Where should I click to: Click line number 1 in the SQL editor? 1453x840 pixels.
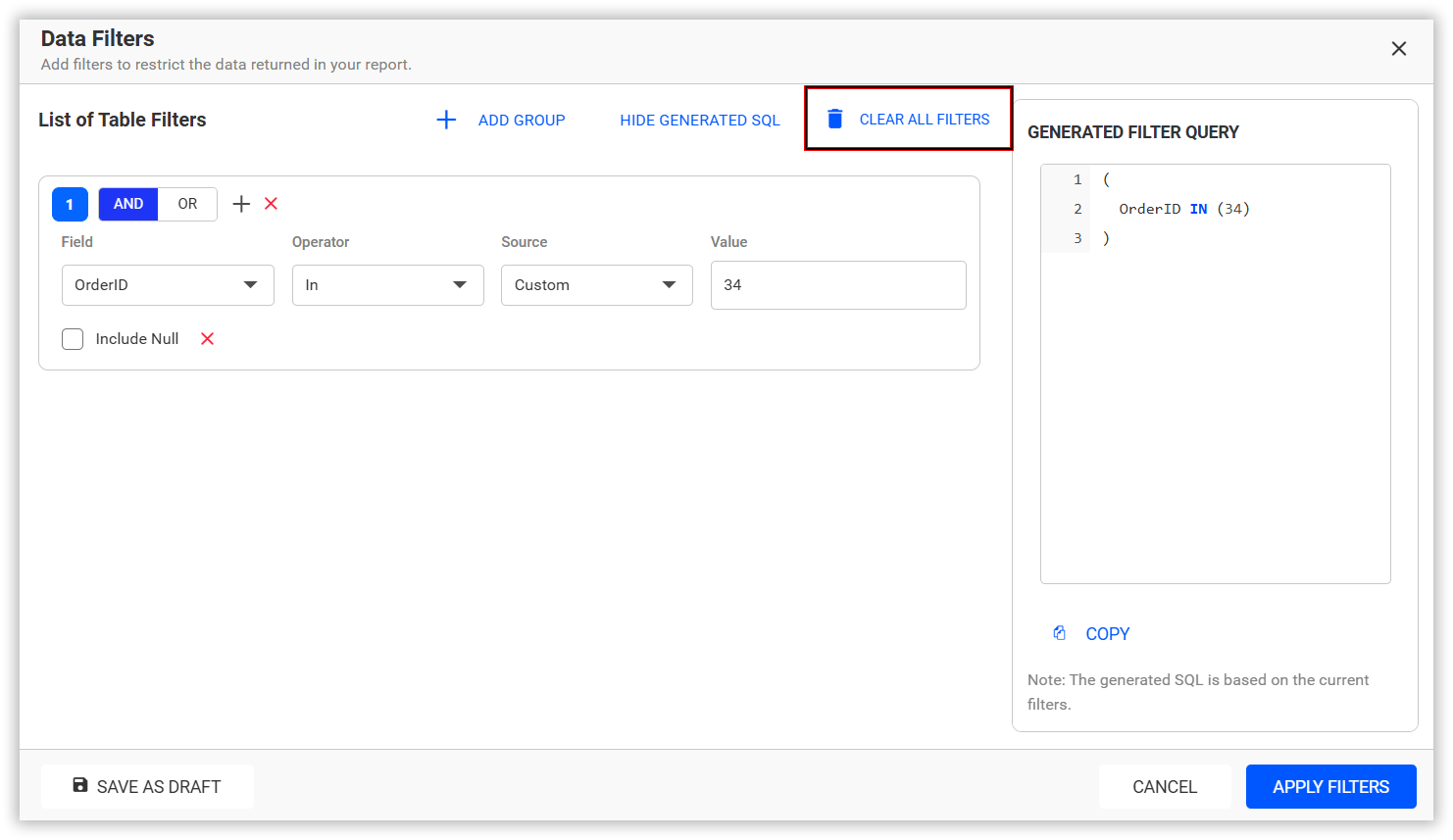(x=1077, y=179)
